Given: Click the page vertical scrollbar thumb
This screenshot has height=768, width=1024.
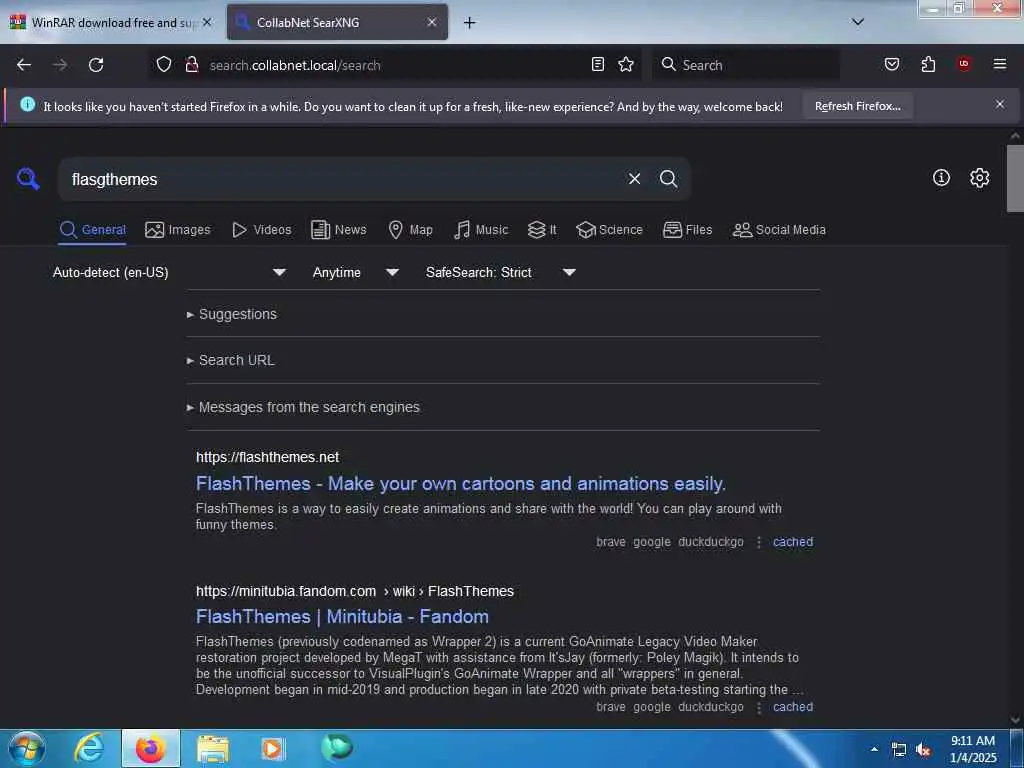Looking at the screenshot, I should 1015,178.
